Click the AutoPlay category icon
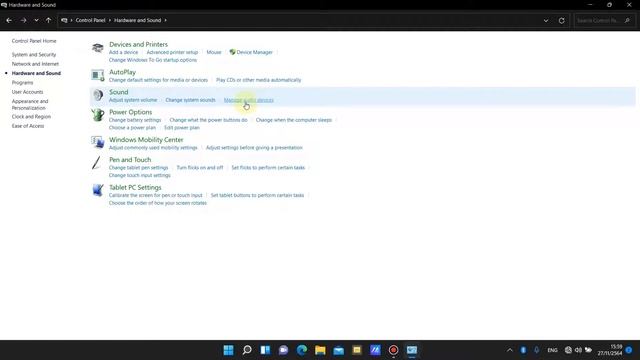The height and width of the screenshot is (360, 640). 98,76
